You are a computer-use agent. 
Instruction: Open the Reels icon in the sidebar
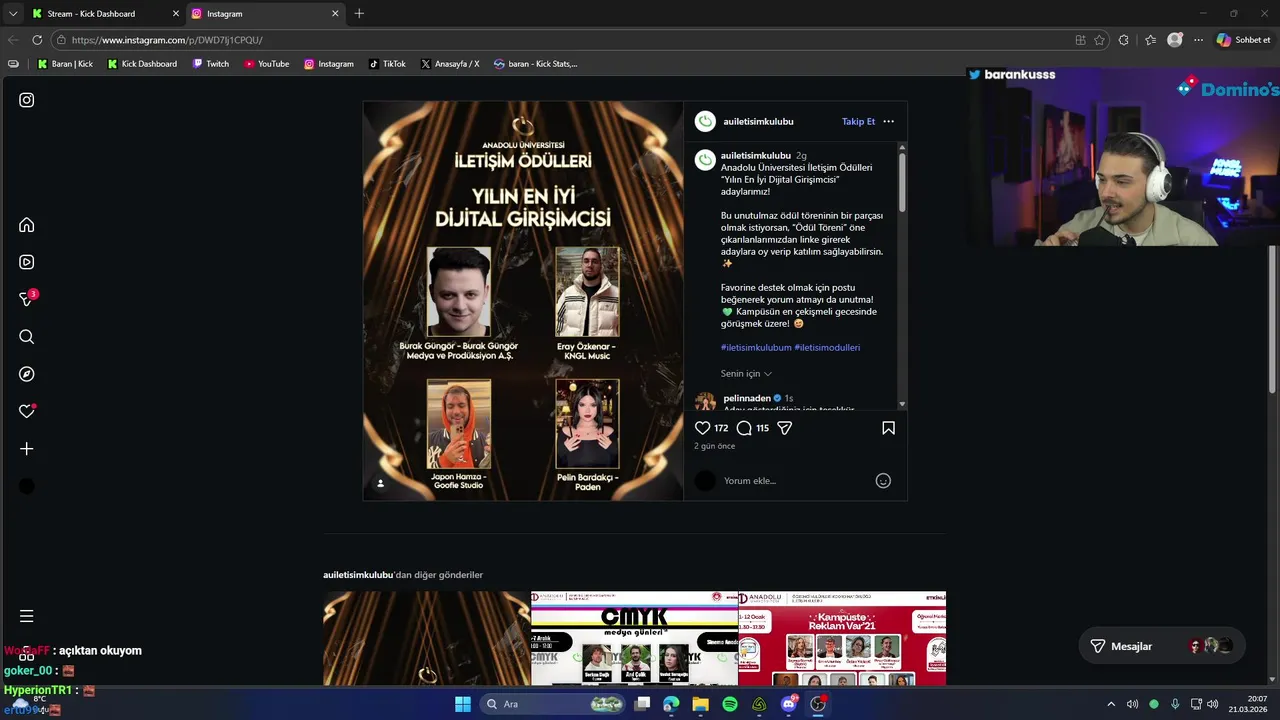click(x=27, y=262)
